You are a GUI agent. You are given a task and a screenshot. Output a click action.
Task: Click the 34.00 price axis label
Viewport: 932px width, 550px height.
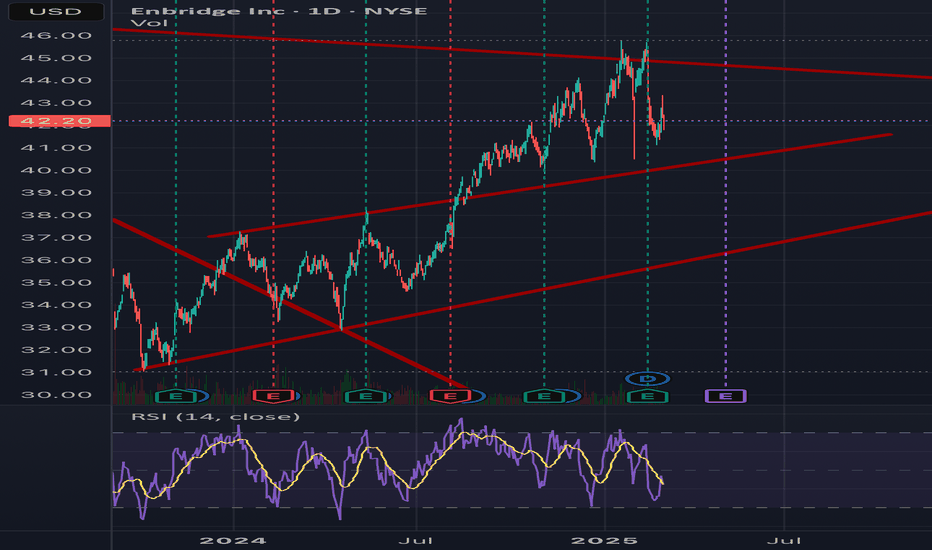click(56, 305)
